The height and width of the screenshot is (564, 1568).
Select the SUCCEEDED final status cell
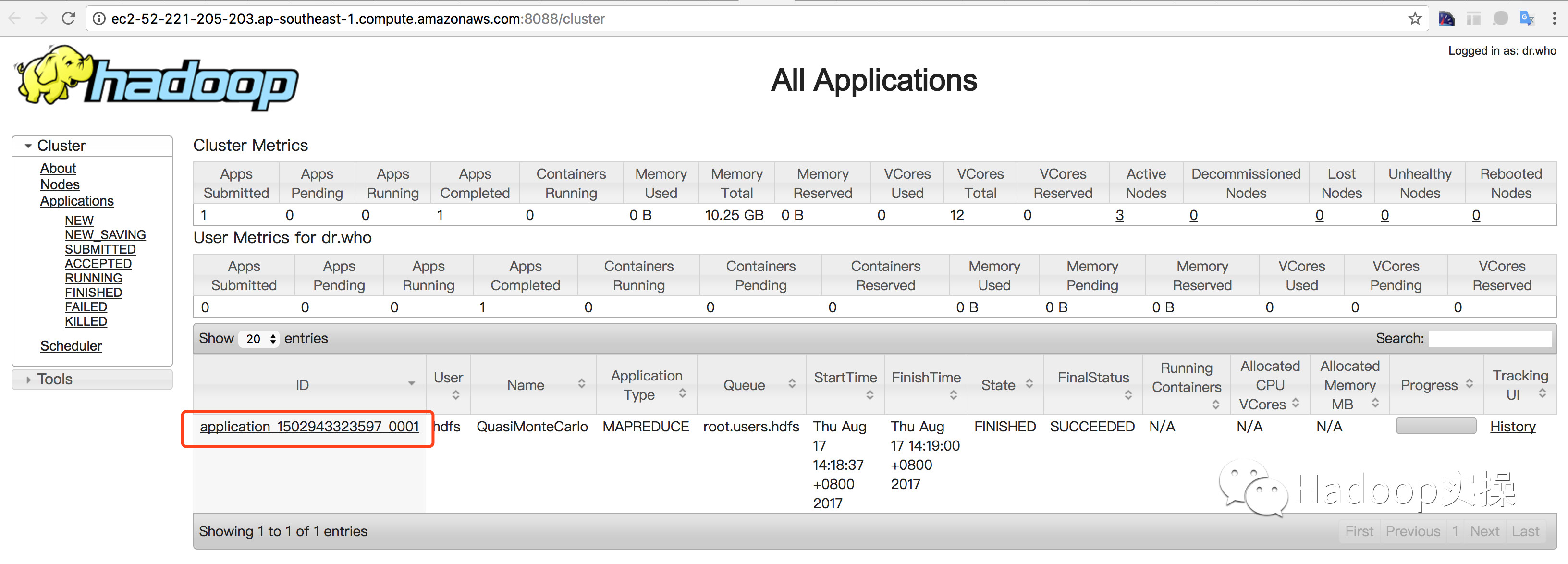[x=1092, y=427]
